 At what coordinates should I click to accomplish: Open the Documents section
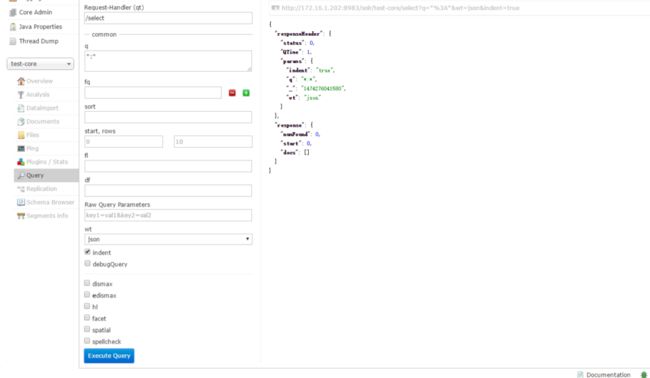[x=43, y=121]
